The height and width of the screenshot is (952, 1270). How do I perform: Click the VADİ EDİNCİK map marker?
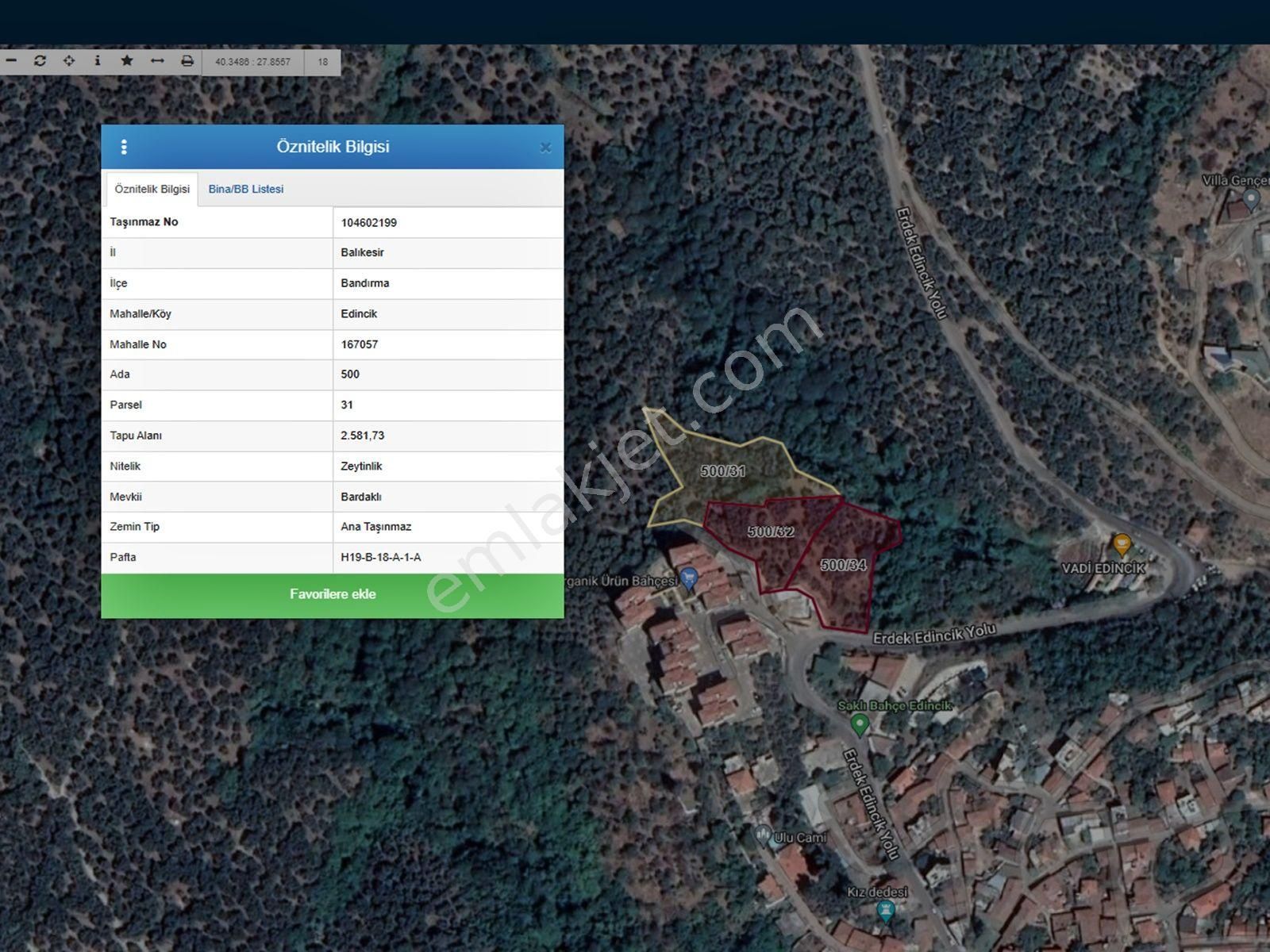[x=1121, y=545]
